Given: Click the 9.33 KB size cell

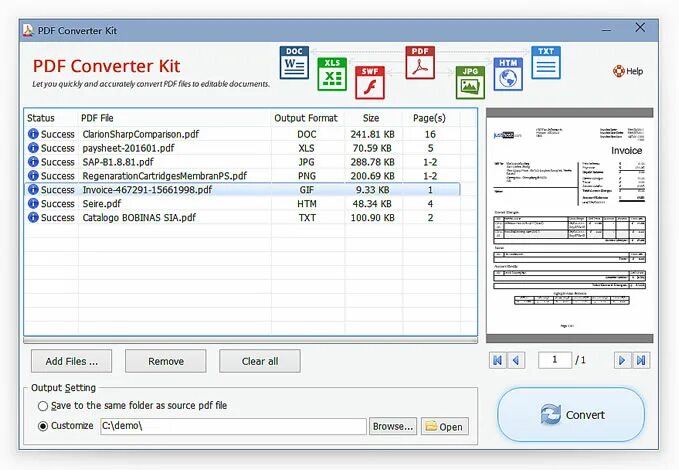Looking at the screenshot, I should tap(372, 190).
